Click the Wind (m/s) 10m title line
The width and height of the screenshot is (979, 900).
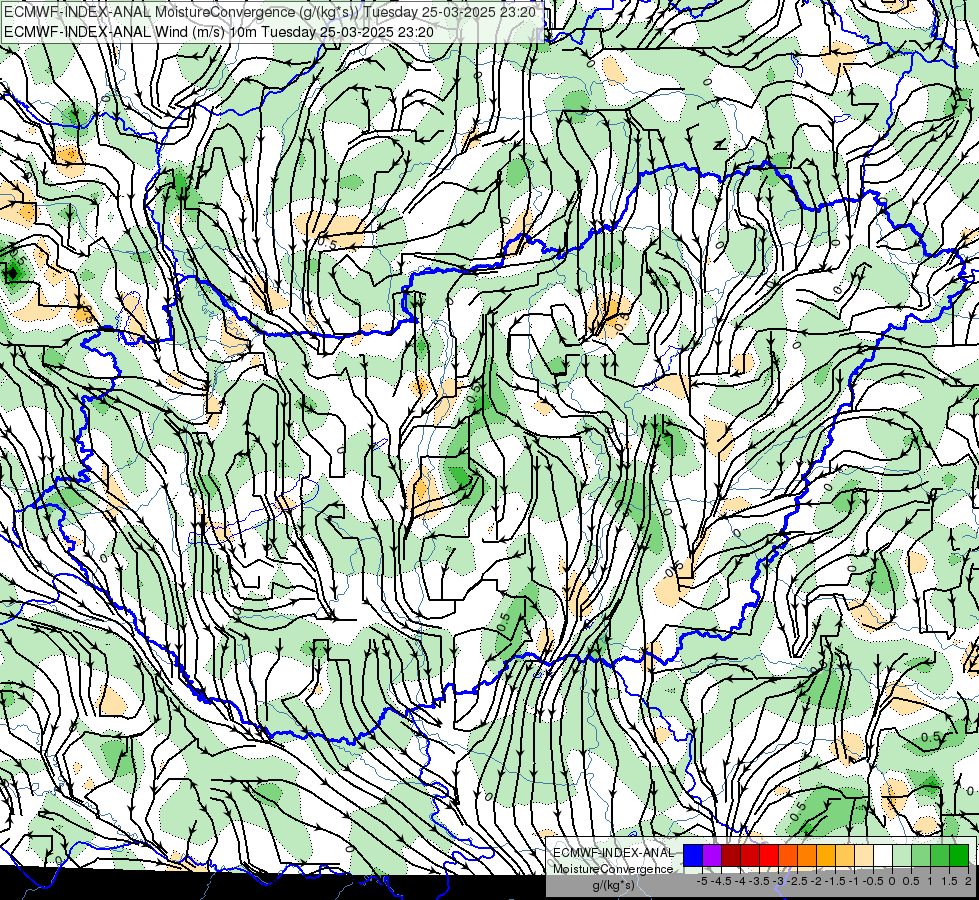(x=219, y=32)
